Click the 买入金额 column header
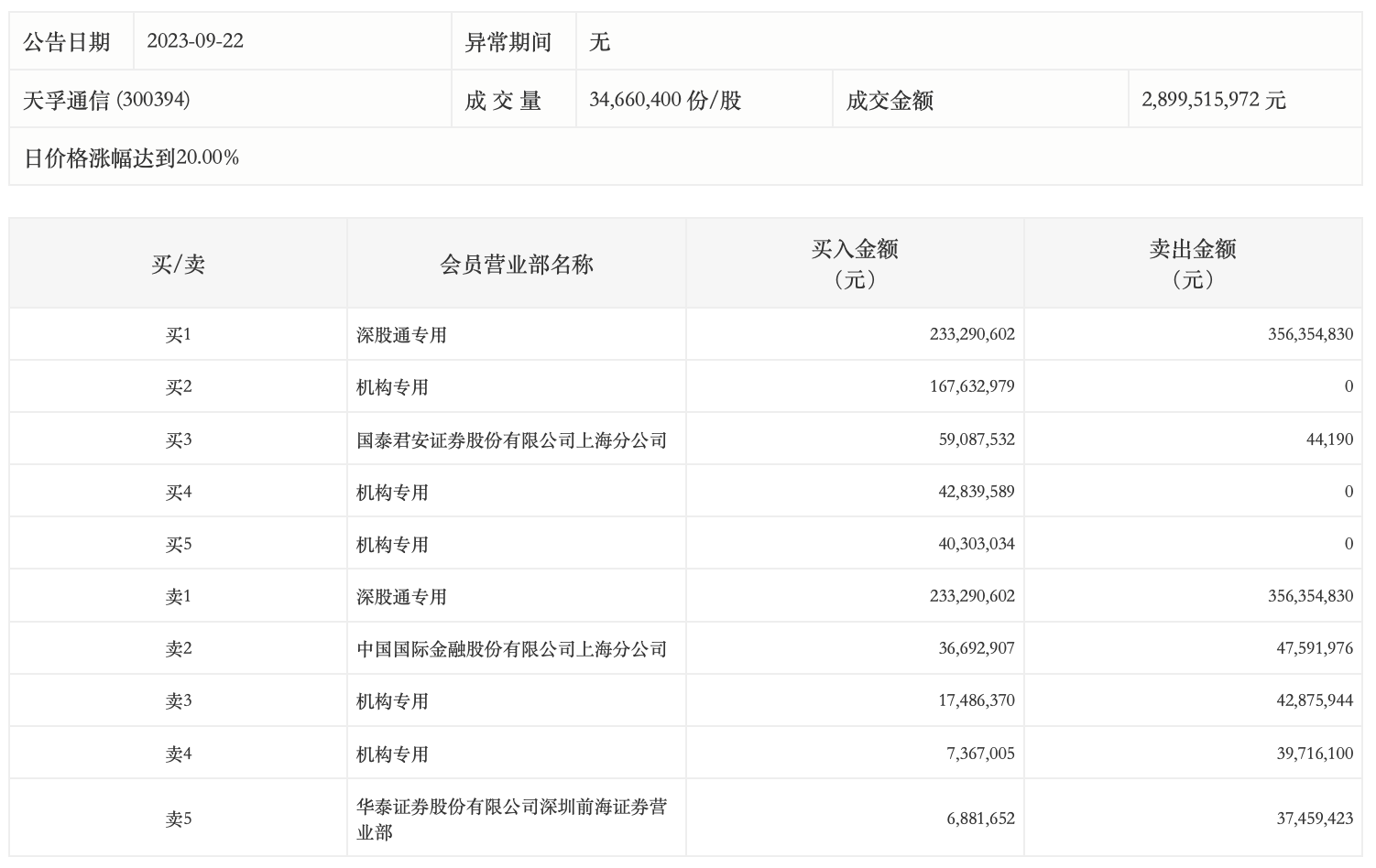The height and width of the screenshot is (868, 1376). coord(854,264)
